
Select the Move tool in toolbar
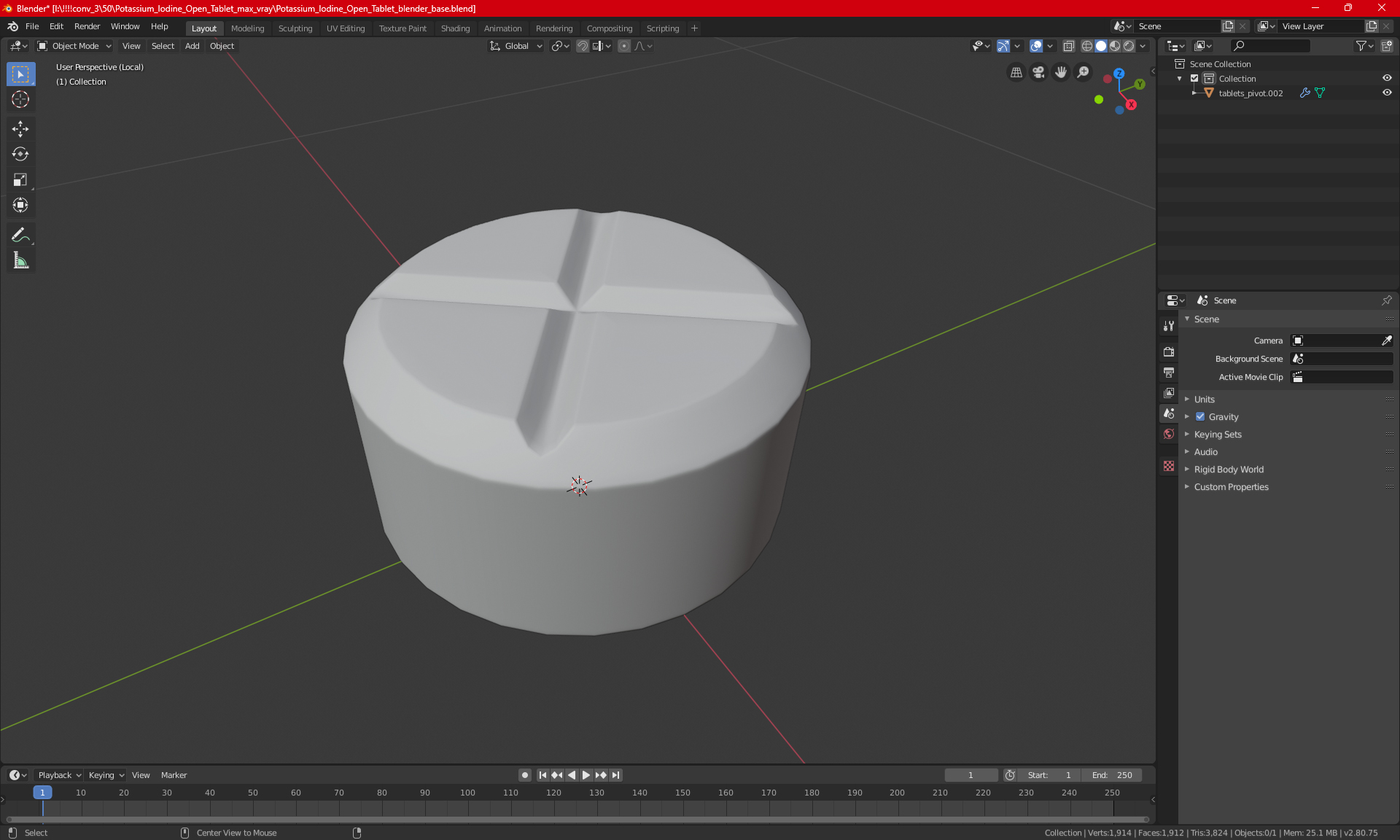(20, 129)
